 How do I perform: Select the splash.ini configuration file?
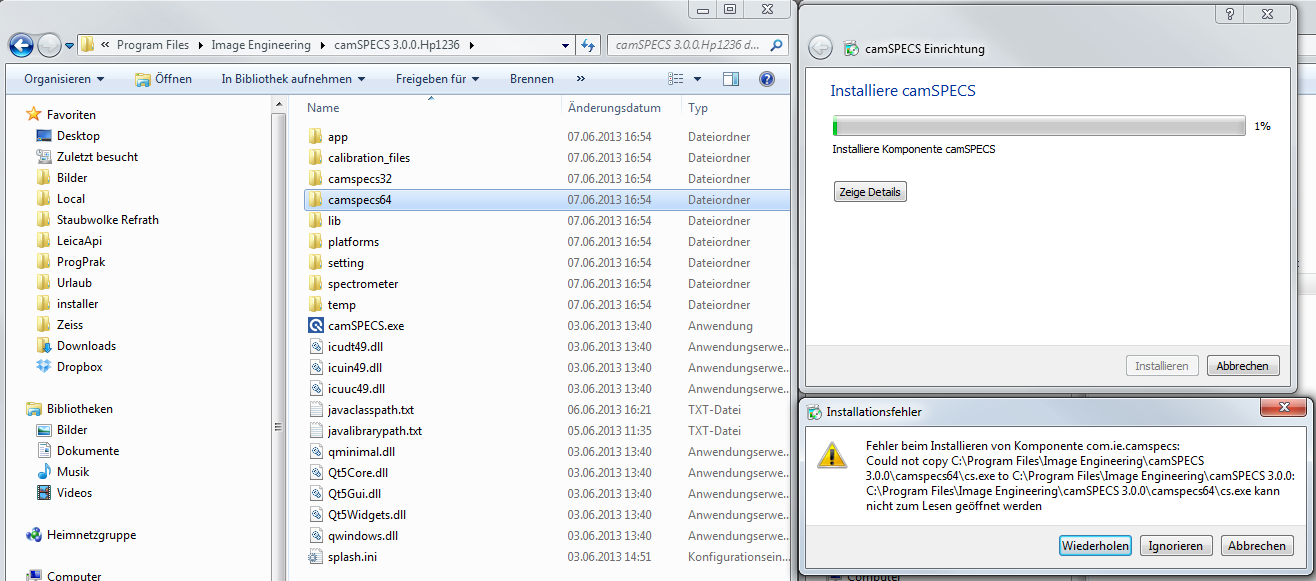(x=352, y=557)
